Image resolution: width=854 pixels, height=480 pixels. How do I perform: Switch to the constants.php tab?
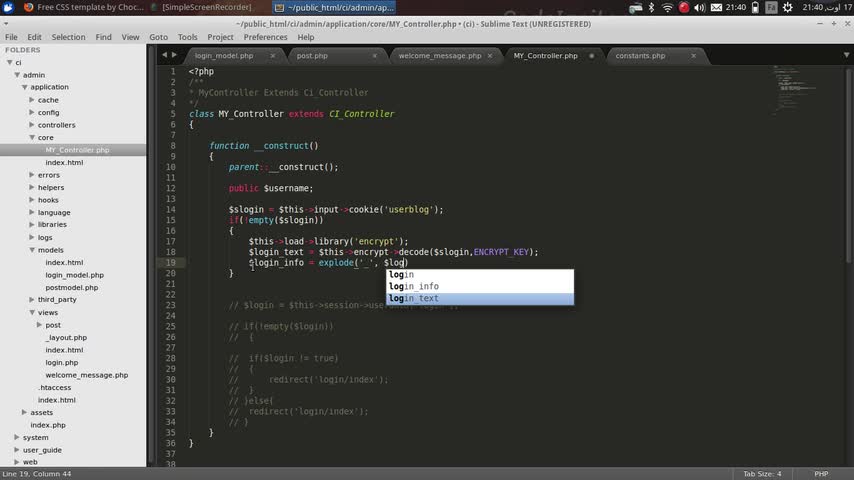pos(640,56)
